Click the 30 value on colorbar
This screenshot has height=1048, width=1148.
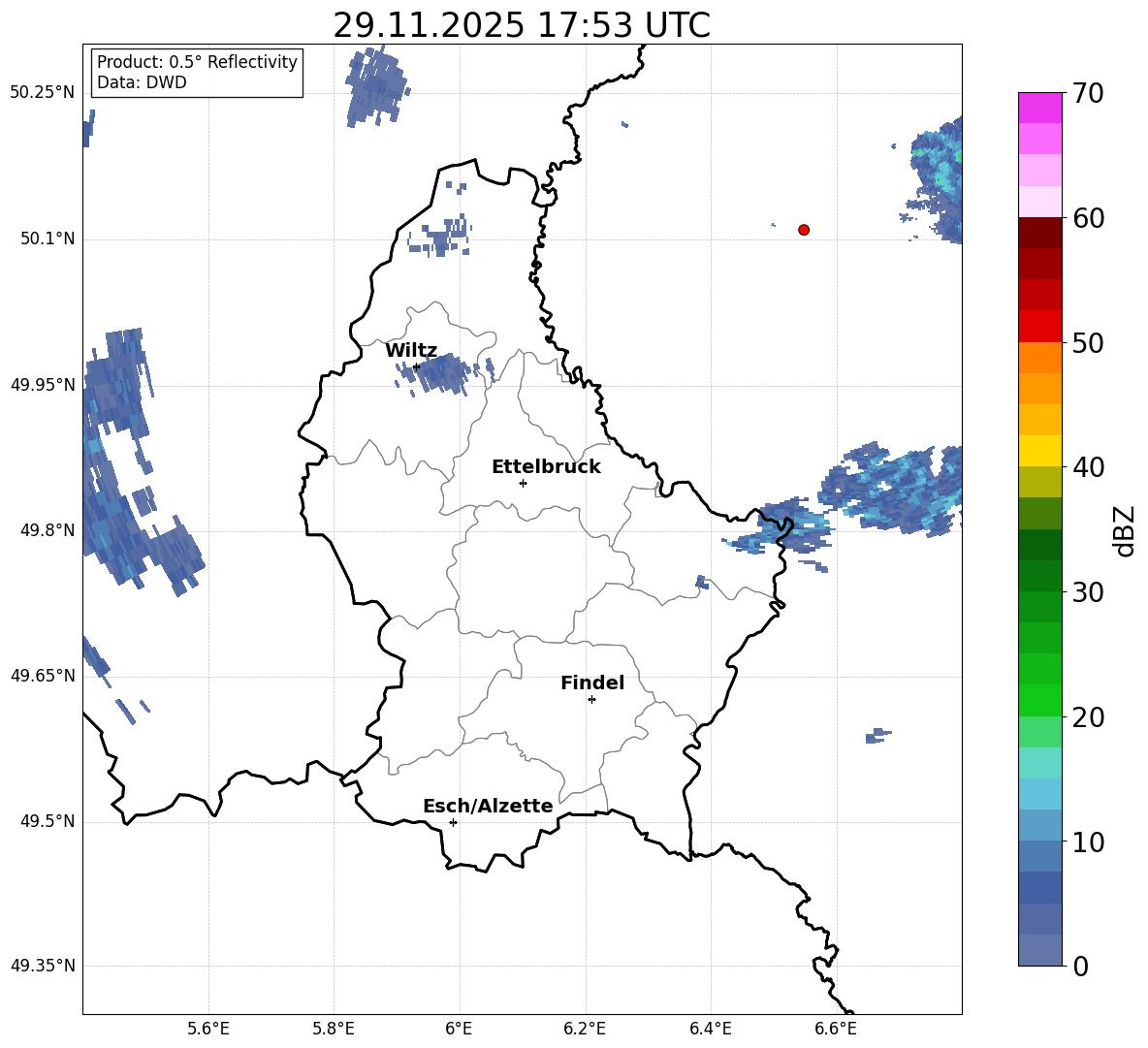pyautogui.click(x=1088, y=592)
